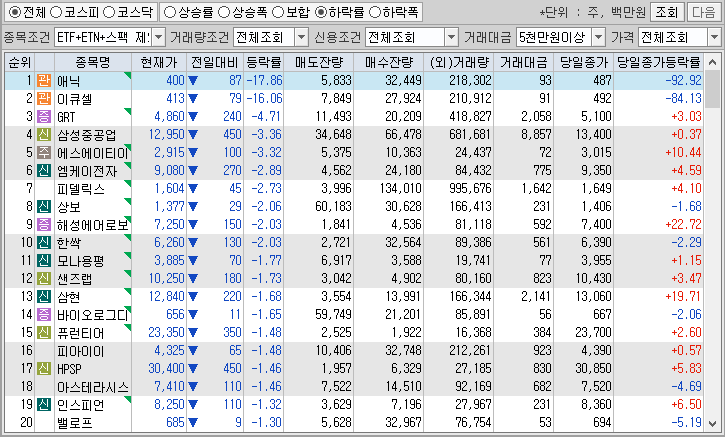Click the 증 badge next to 해성에어로보
This screenshot has height=437, width=725.
[x=44, y=225]
